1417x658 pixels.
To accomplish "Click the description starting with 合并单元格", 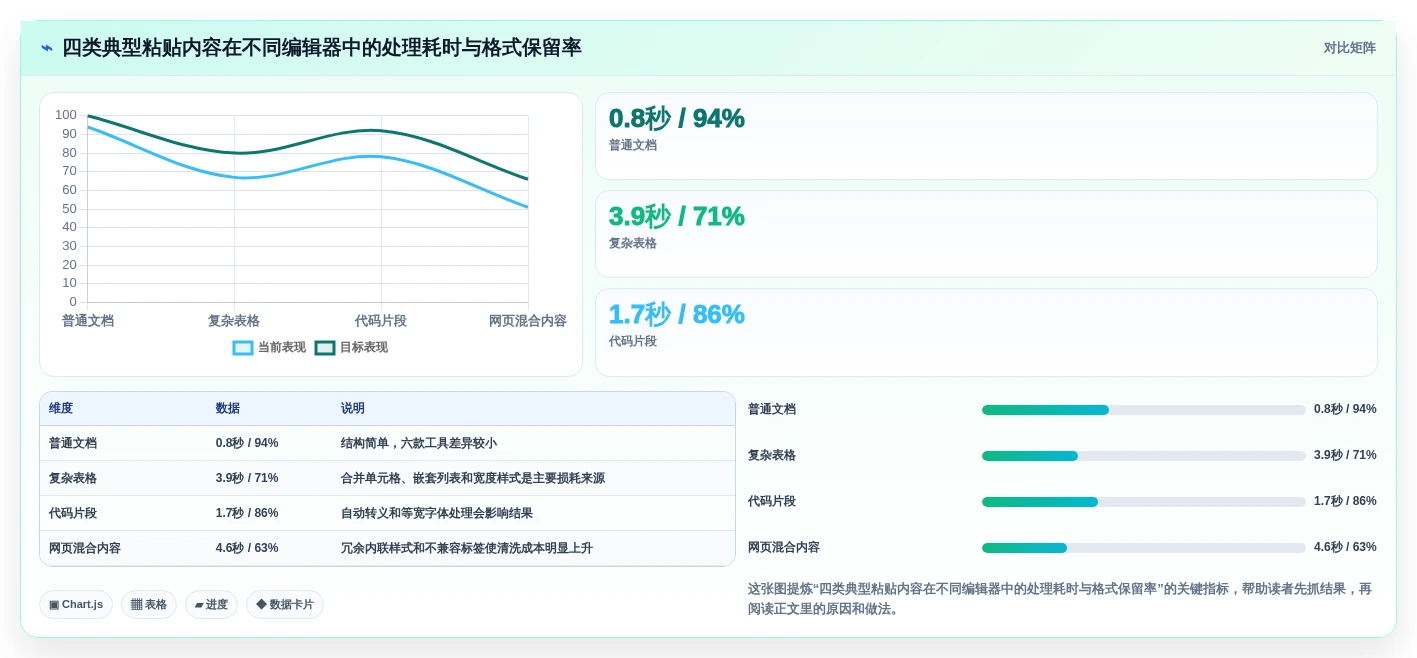I will tap(473, 478).
